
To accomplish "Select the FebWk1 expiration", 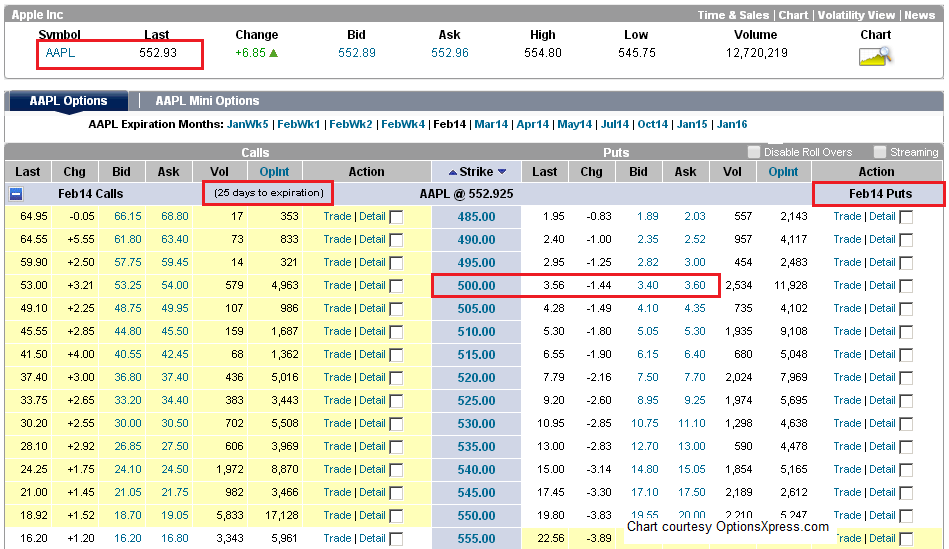I will [x=298, y=124].
